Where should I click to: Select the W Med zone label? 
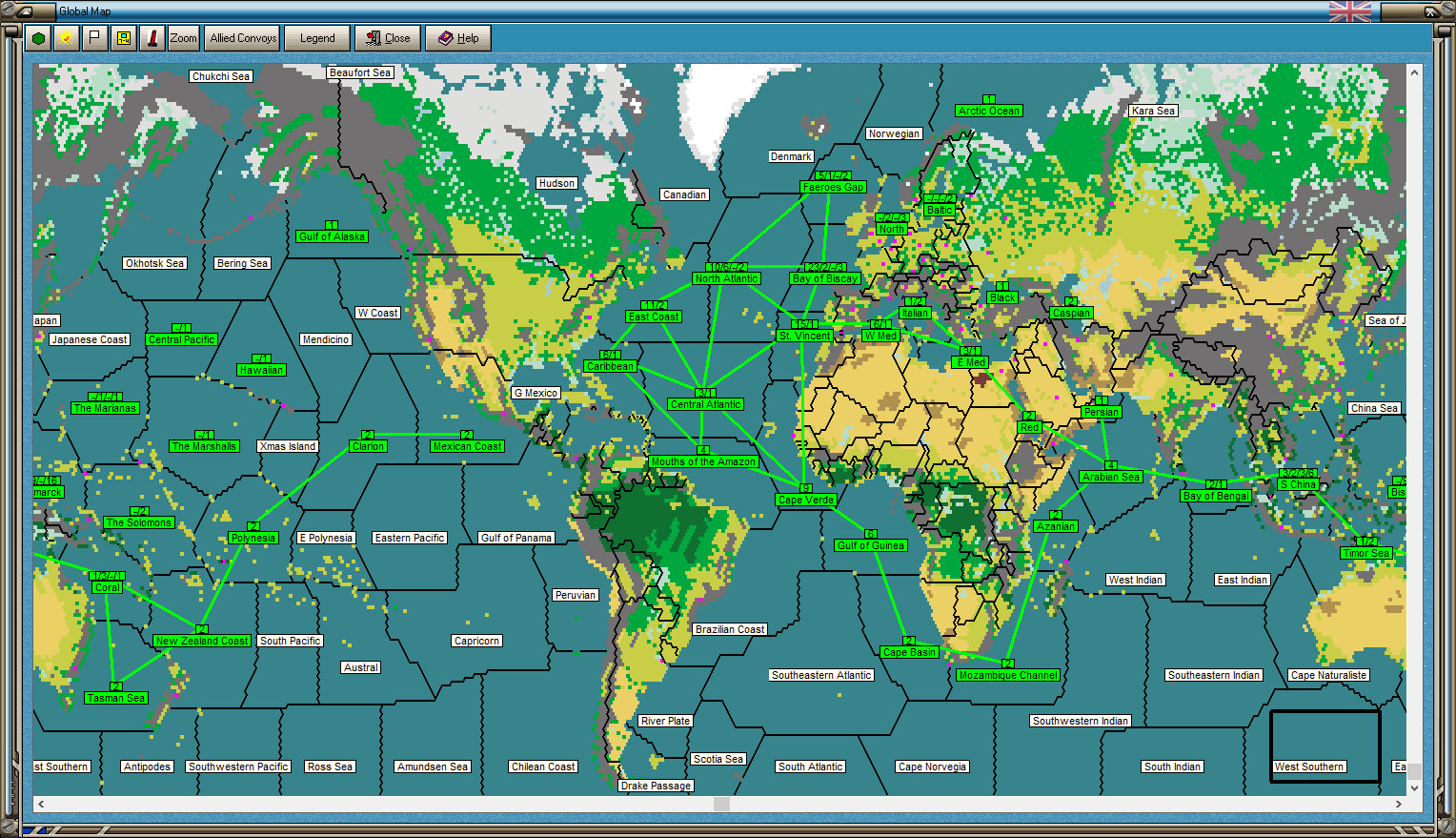tap(881, 336)
